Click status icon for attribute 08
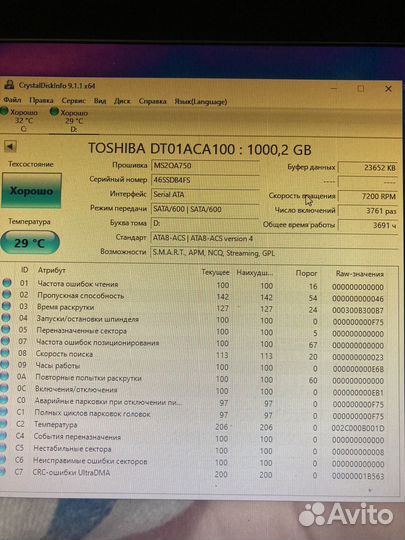 [x=4, y=353]
